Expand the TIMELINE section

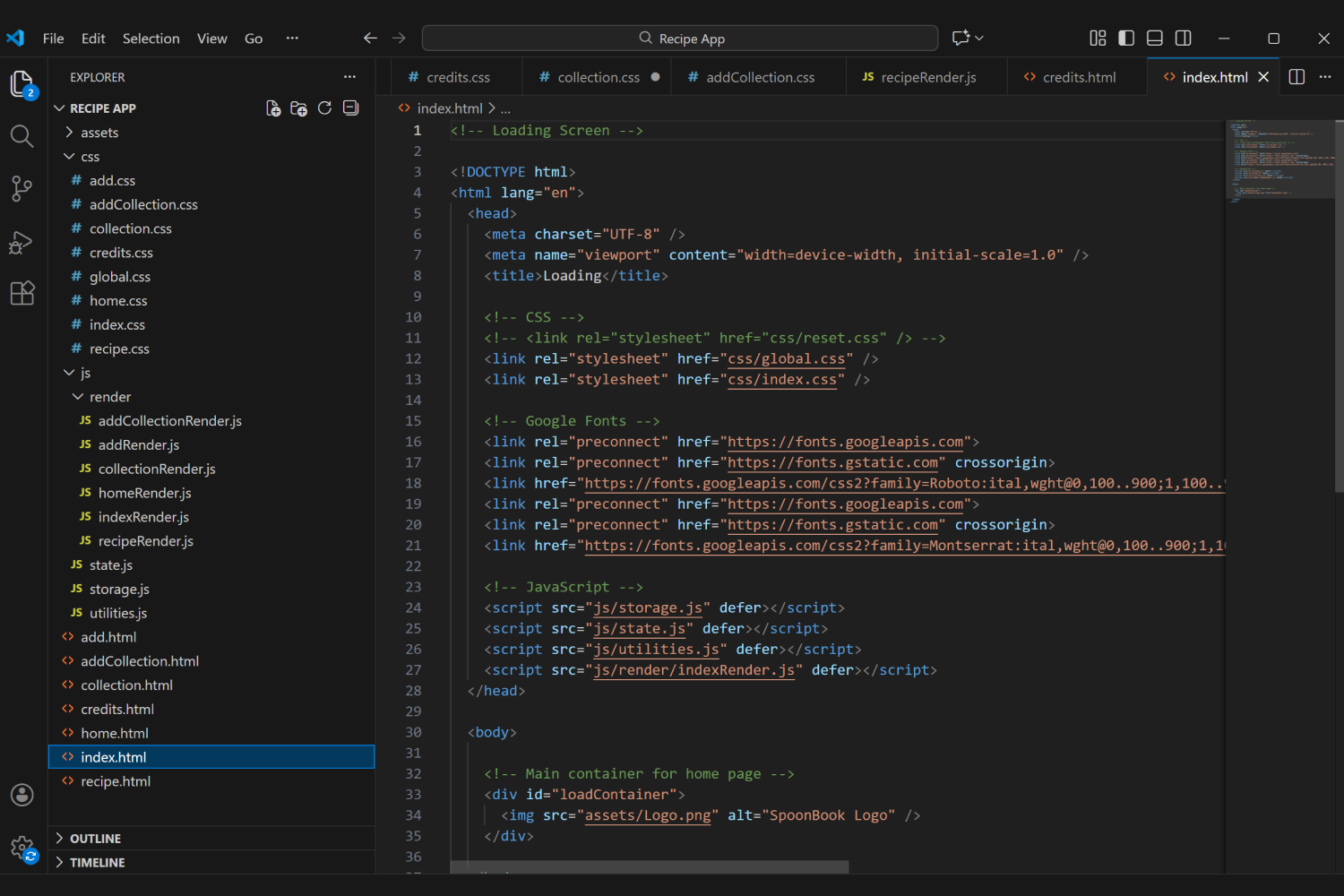211,863
